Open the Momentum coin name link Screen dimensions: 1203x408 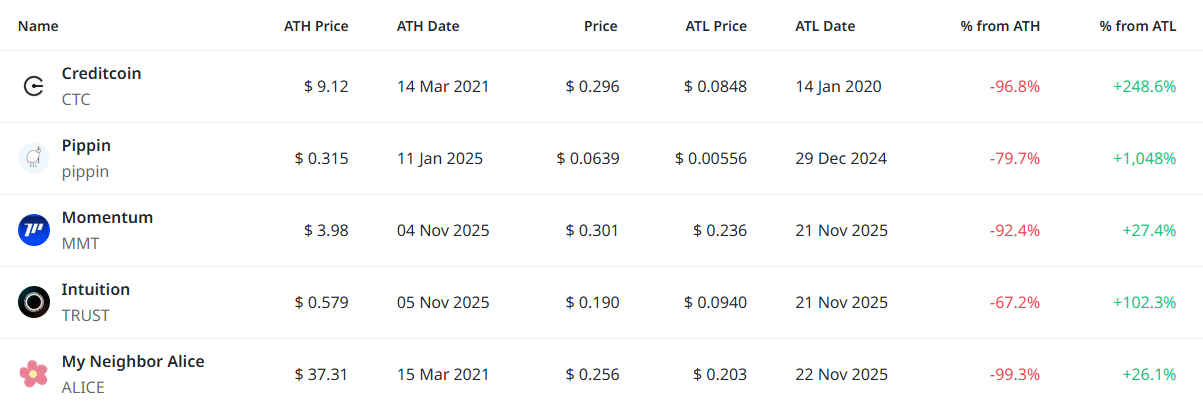click(x=107, y=217)
